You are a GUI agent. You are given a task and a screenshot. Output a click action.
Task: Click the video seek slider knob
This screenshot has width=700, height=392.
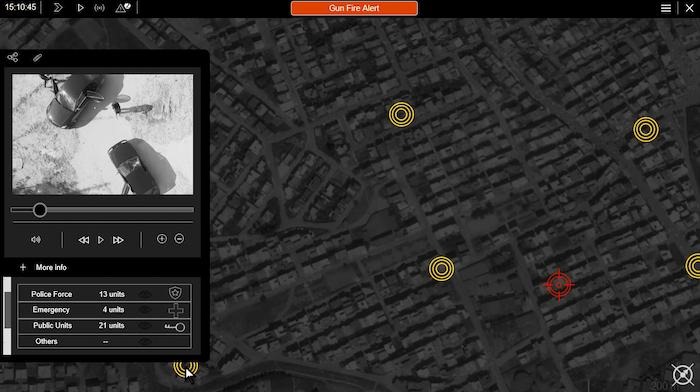click(x=40, y=210)
